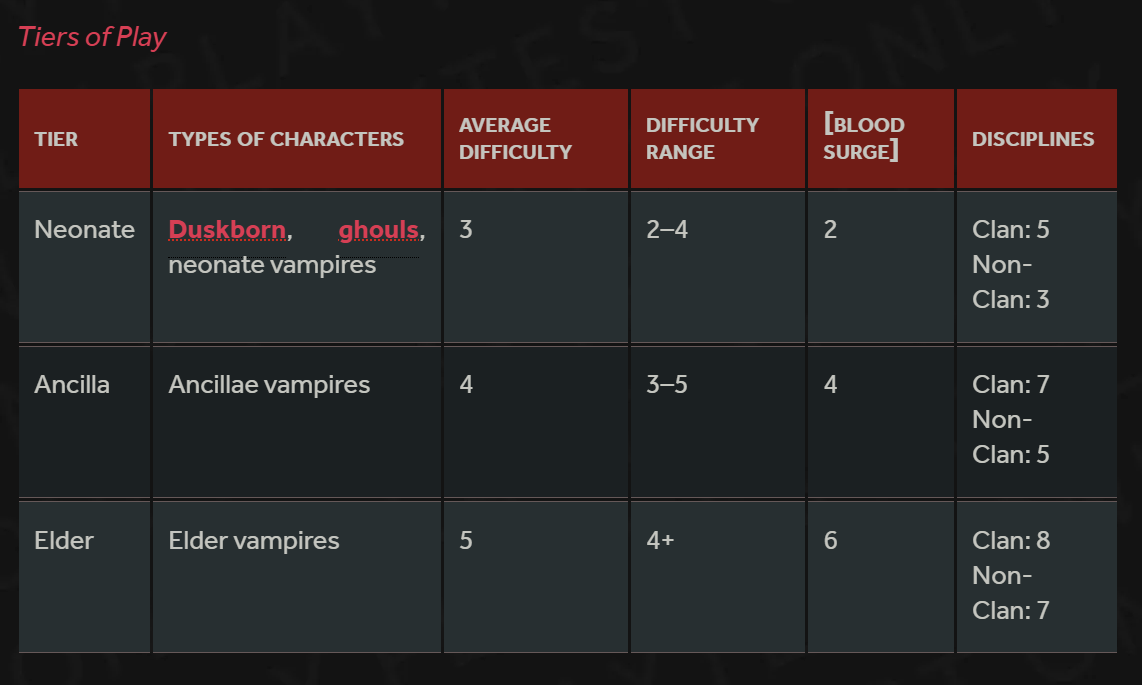
Task: Click the Elder tier cell
Action: 84,577
